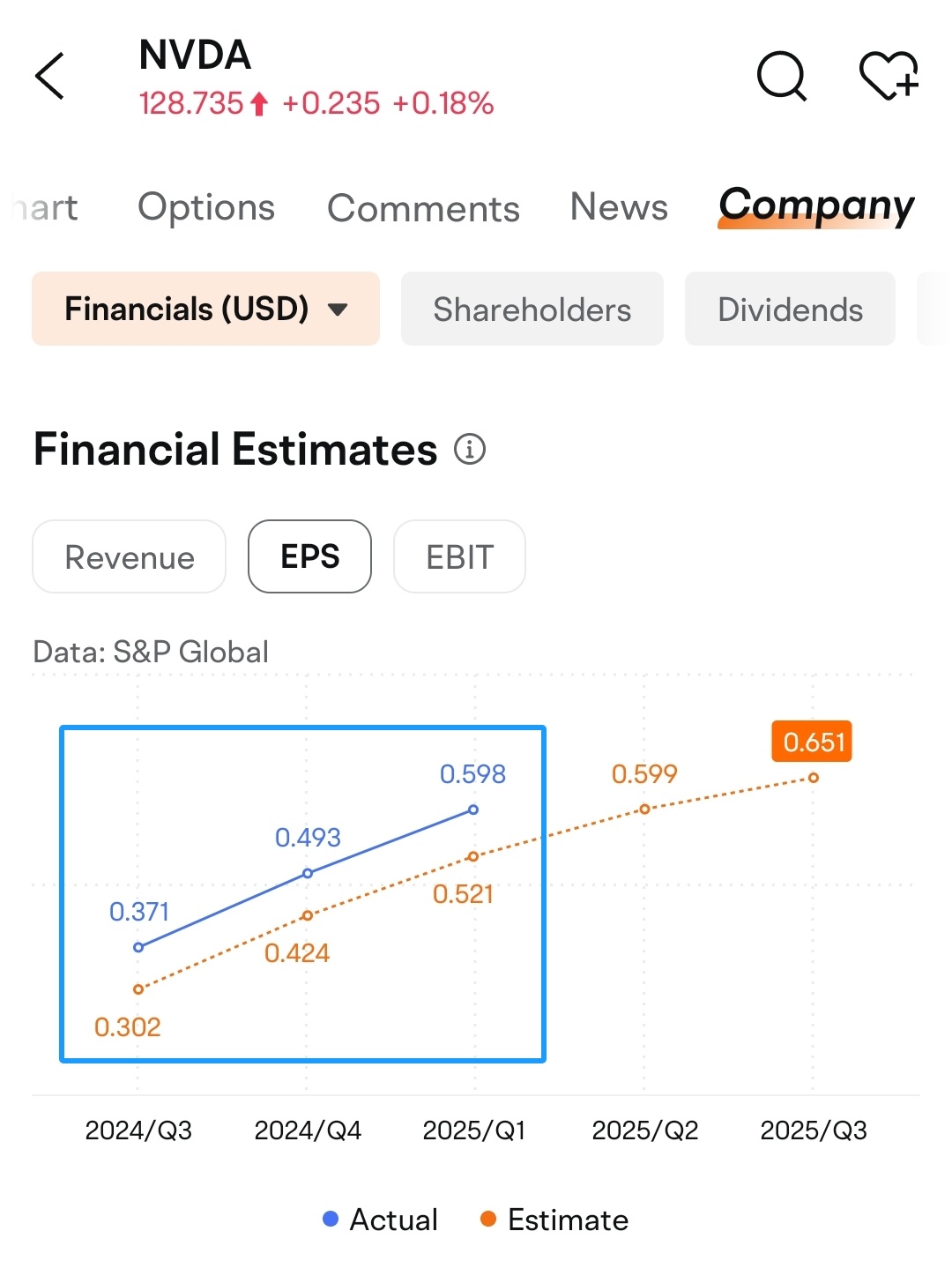
Task: Select the 2025/Q2 estimate point 0.599
Action: [644, 809]
